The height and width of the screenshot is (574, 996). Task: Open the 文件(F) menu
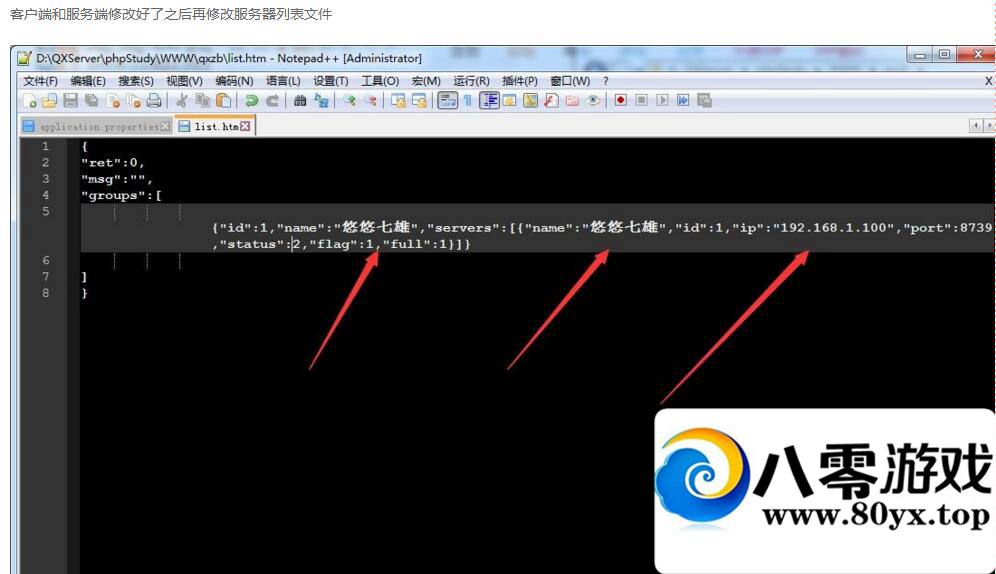40,81
